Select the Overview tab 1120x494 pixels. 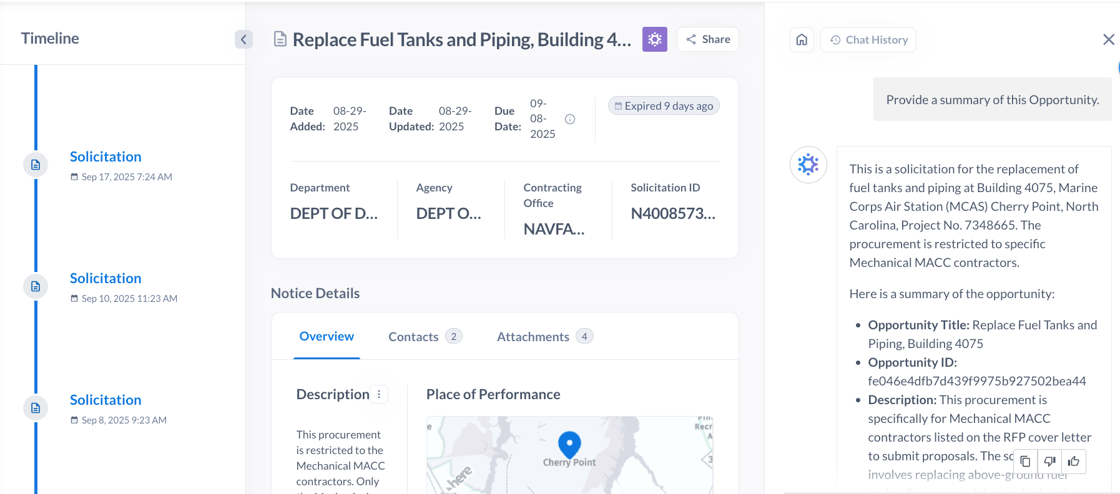click(326, 336)
